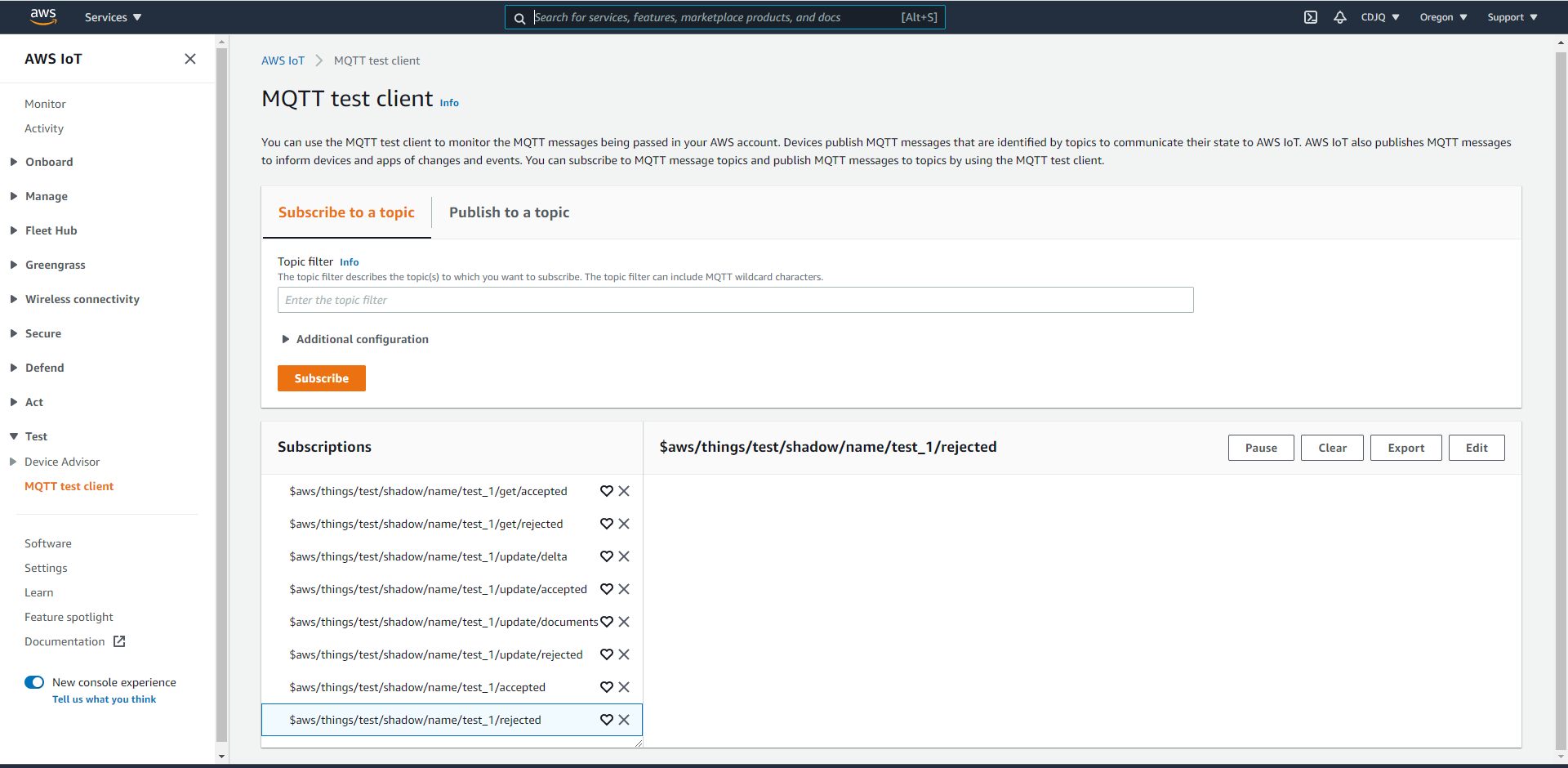This screenshot has width=1568, height=768.
Task: Open the CloudShell terminal icon
Action: pos(1311,17)
